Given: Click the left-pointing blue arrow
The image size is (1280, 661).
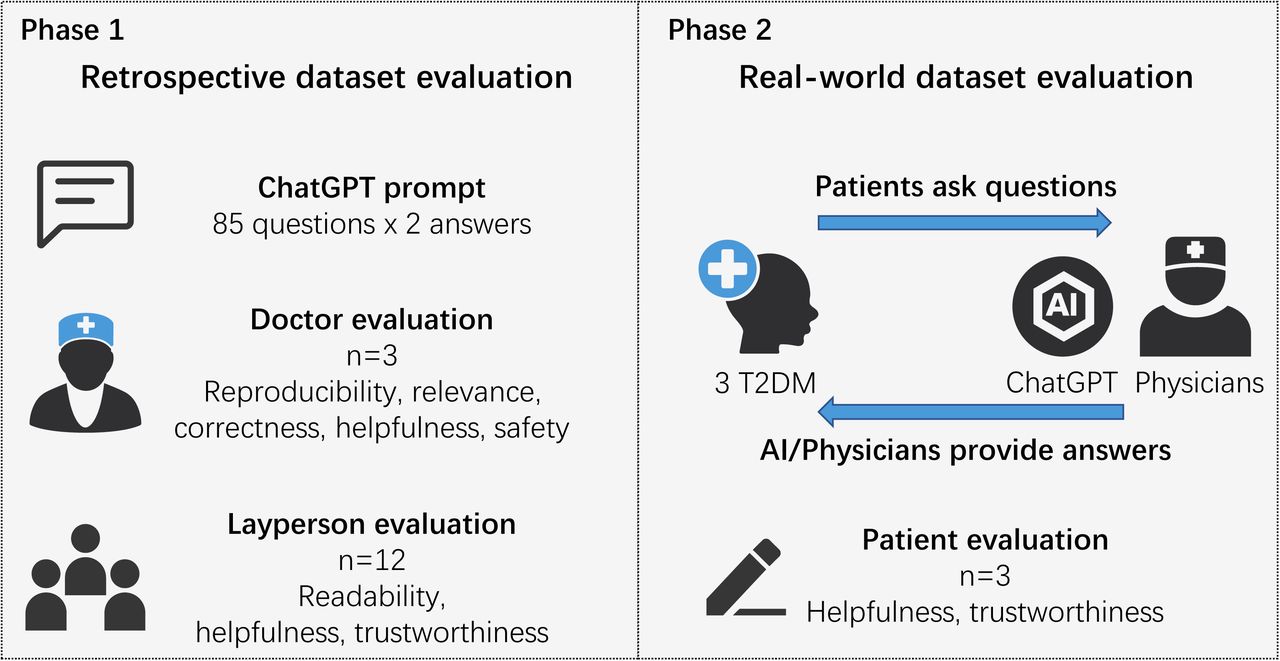Looking at the screenshot, I should point(970,412).
